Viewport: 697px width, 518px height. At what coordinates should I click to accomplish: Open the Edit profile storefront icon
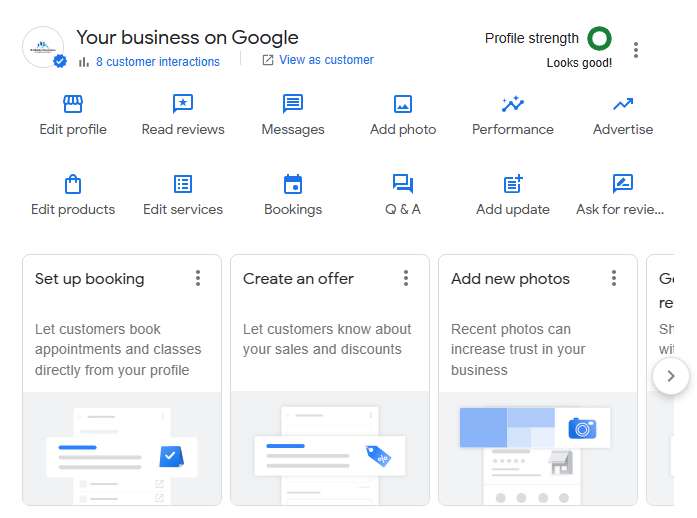tap(73, 104)
